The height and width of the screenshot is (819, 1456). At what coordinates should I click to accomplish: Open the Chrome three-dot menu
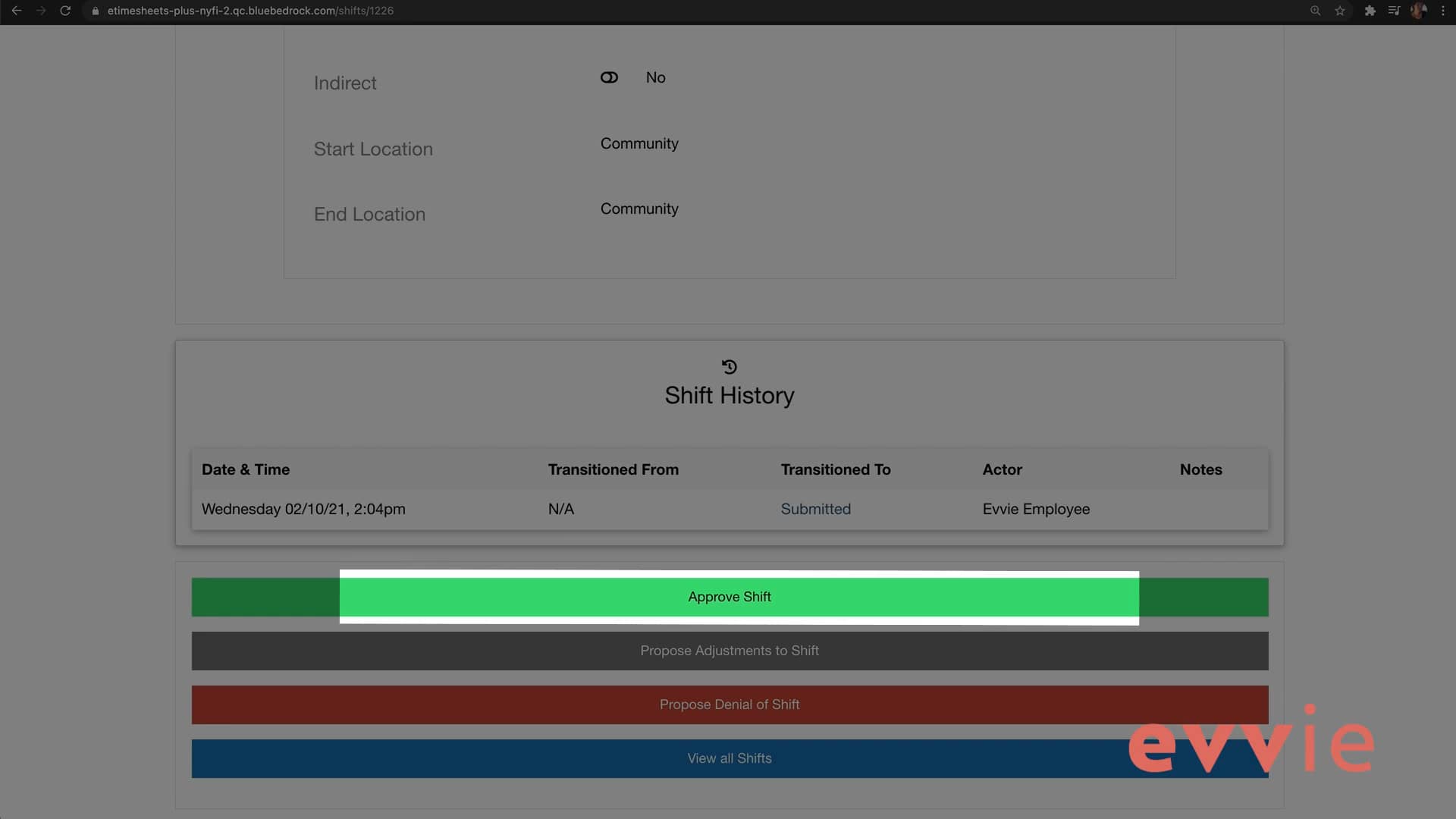pyautogui.click(x=1443, y=11)
